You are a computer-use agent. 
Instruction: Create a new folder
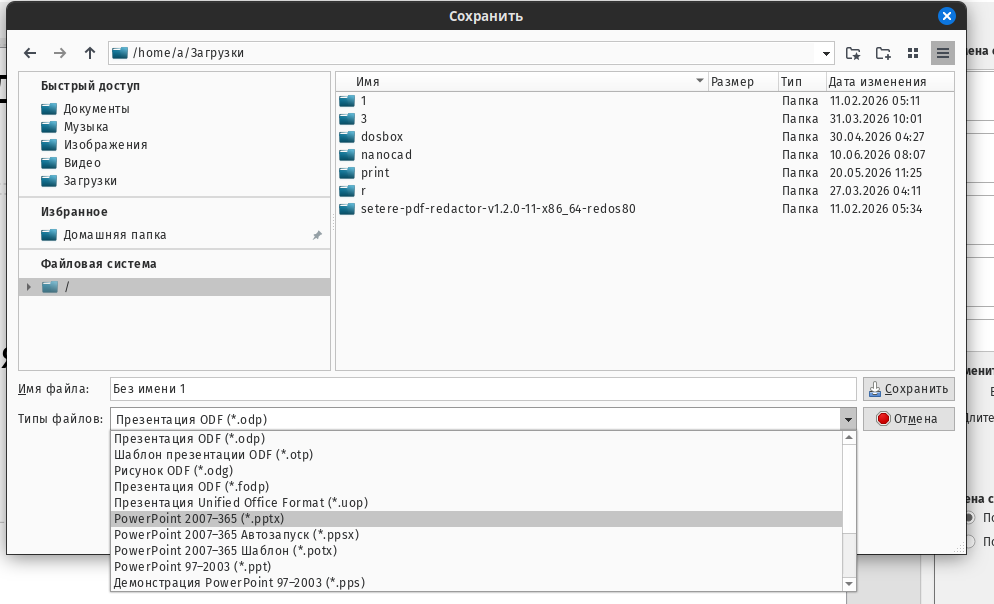[x=883, y=53]
